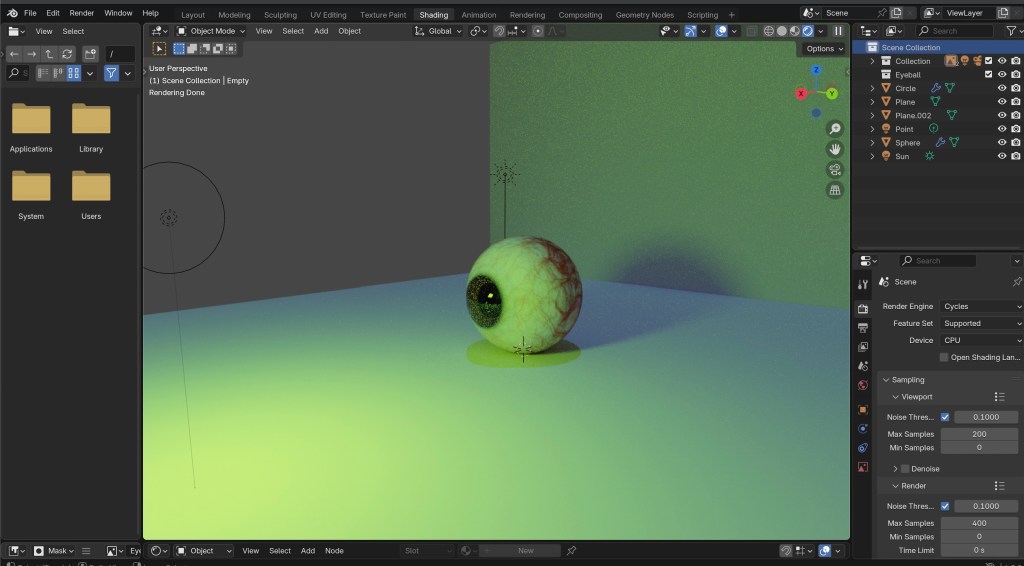Pause viewport render preview
The image size is (1024, 566).
838,31
